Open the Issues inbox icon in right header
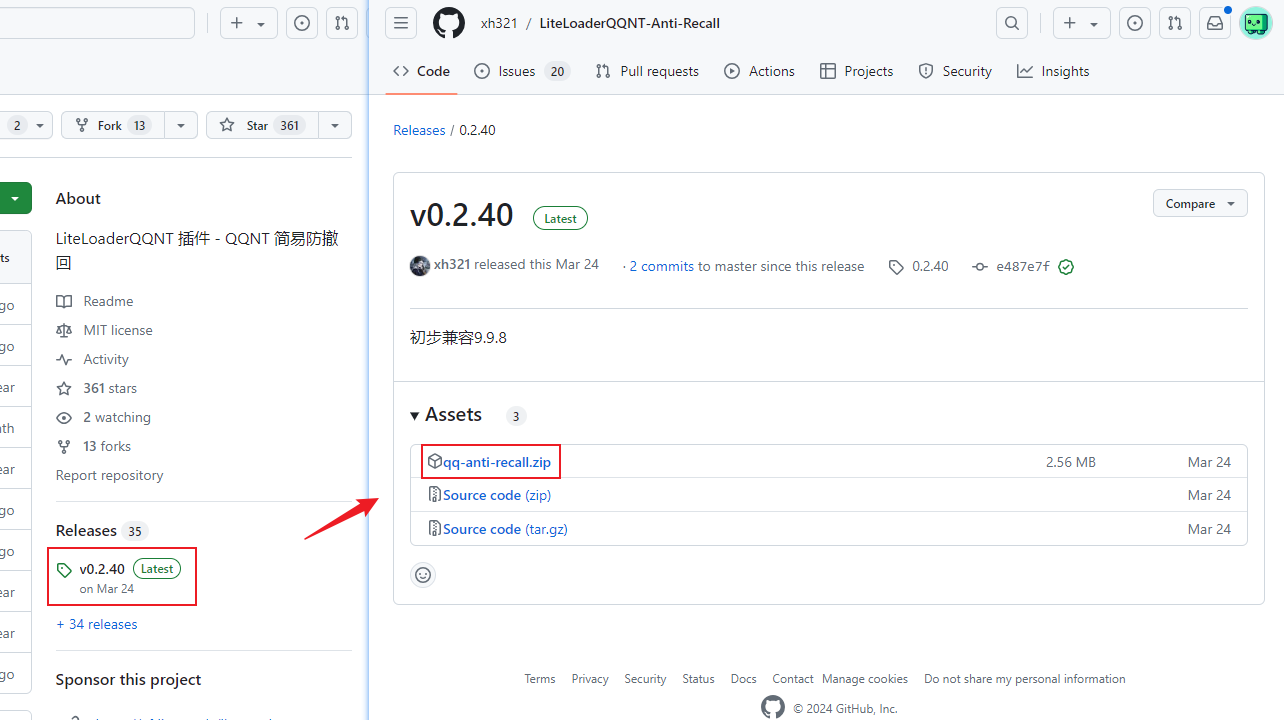 [1134, 23]
